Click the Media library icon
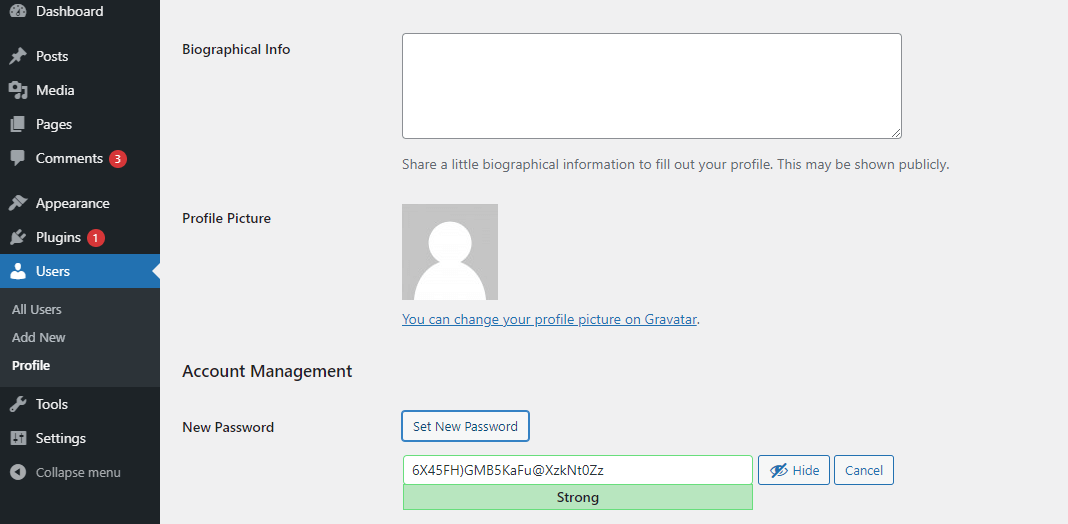The image size is (1068, 524). (18, 90)
